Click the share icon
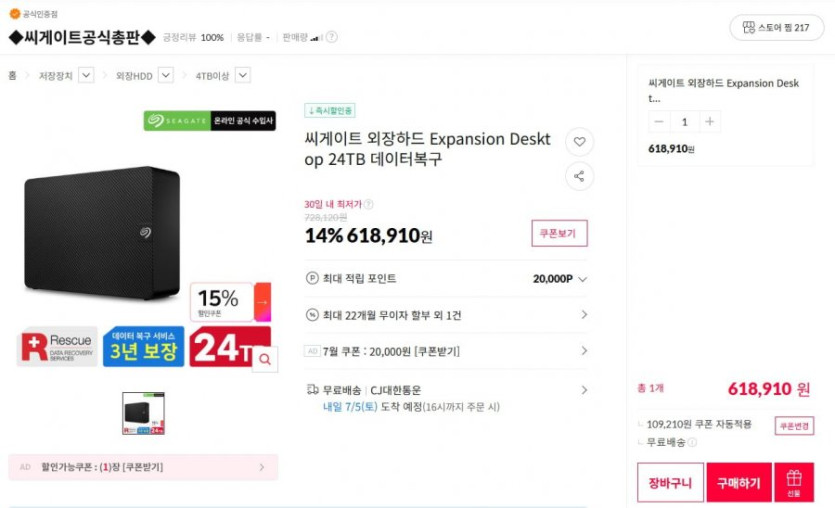 (x=579, y=177)
